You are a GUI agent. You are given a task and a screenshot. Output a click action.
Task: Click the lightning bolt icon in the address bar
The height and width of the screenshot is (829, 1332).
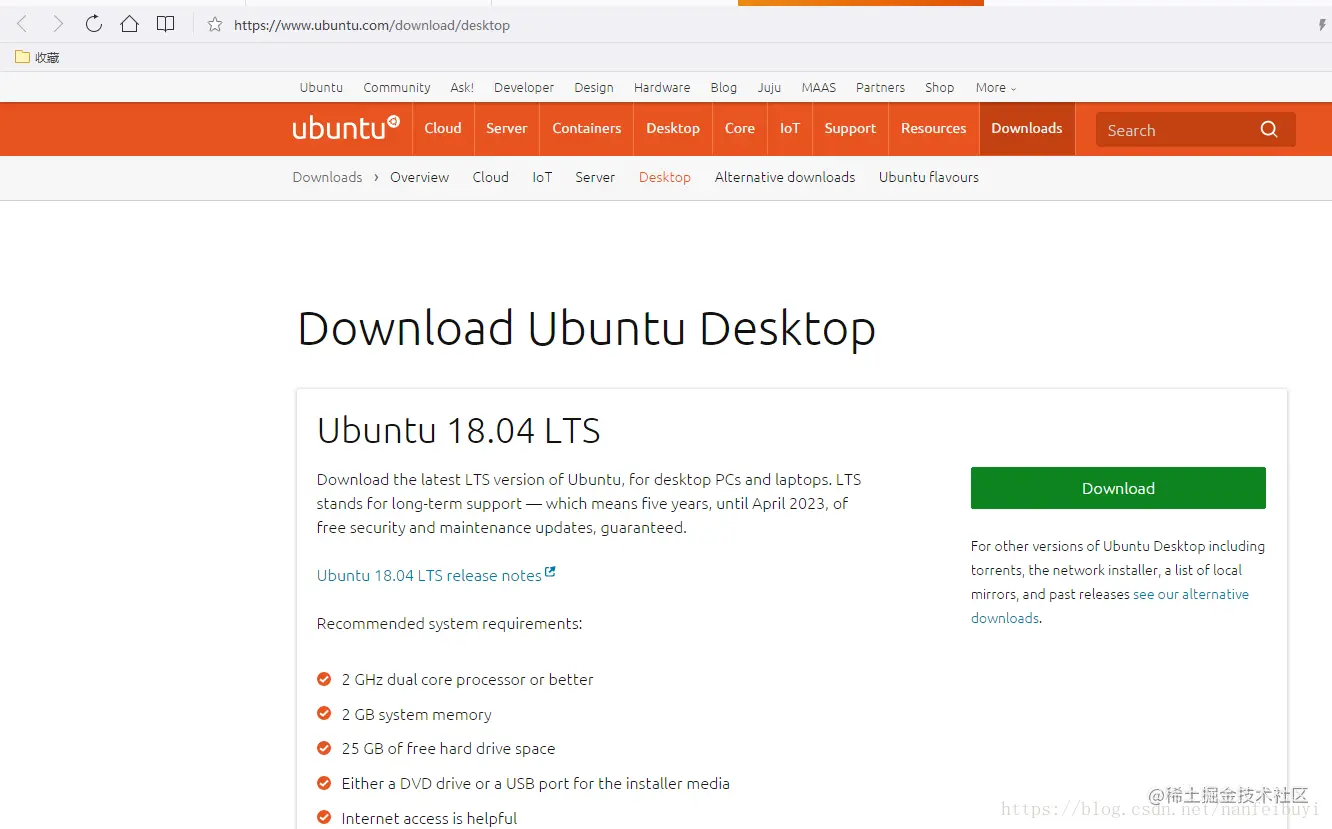point(1322,25)
